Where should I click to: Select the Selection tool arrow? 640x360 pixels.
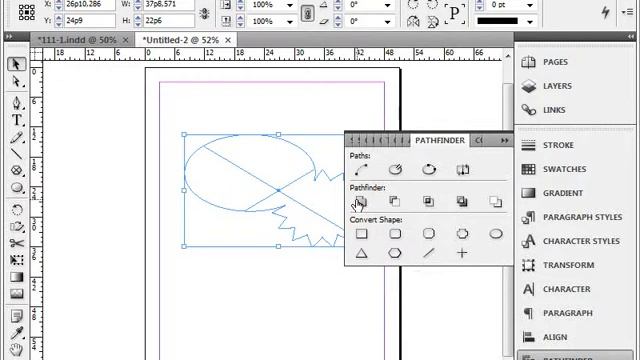[x=16, y=64]
